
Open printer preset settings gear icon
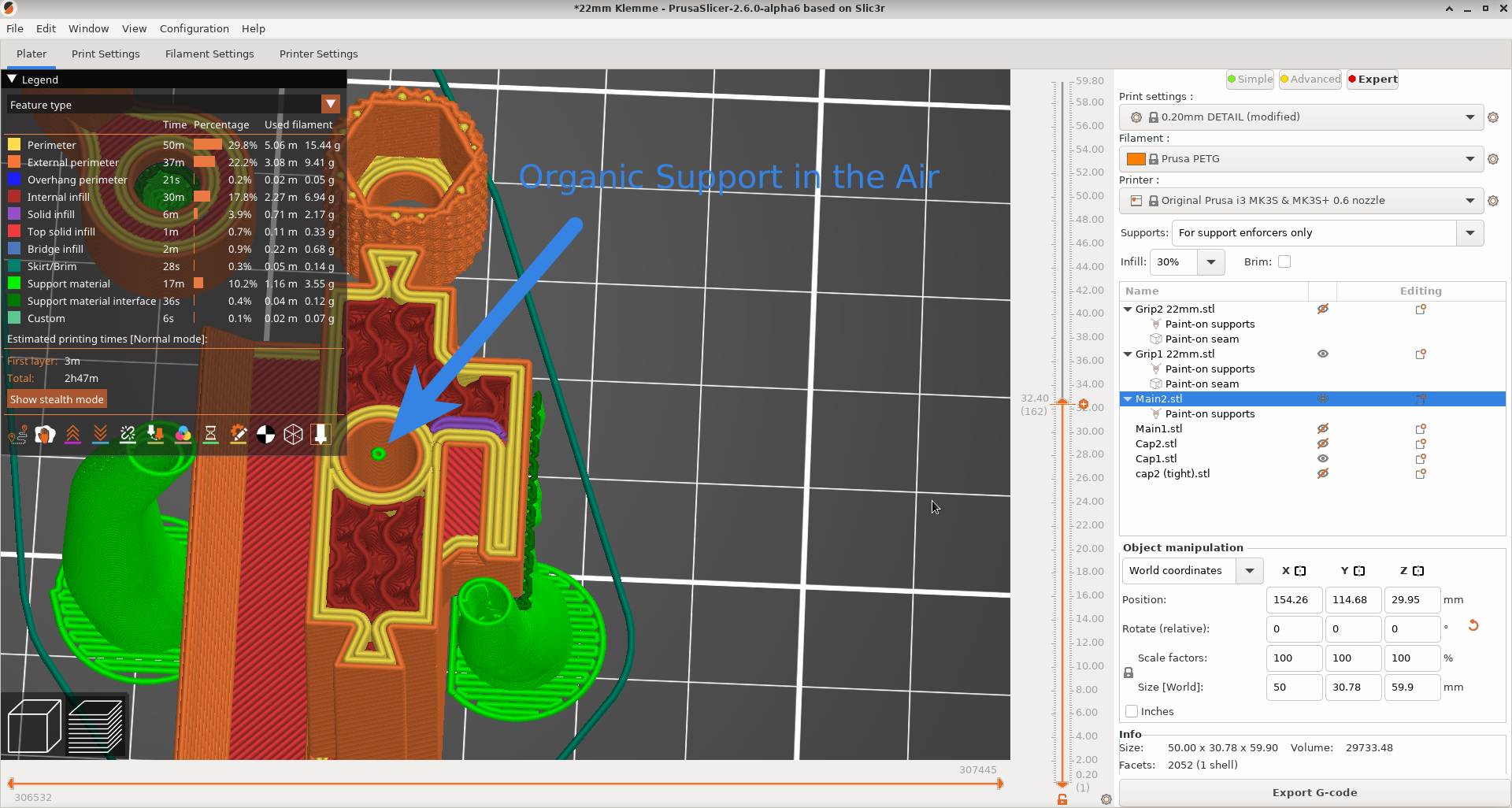click(1492, 201)
